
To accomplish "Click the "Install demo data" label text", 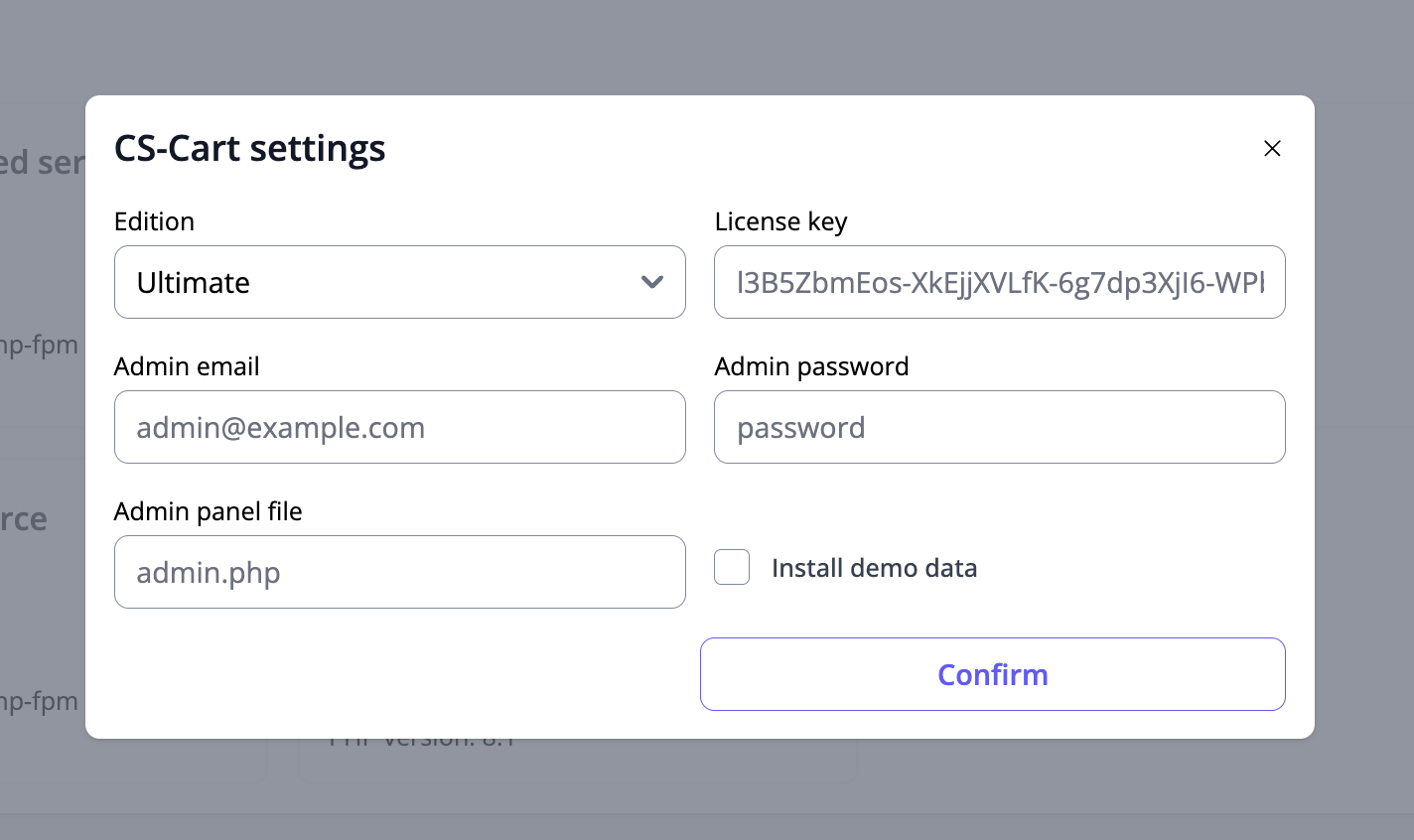I will coord(874,568).
